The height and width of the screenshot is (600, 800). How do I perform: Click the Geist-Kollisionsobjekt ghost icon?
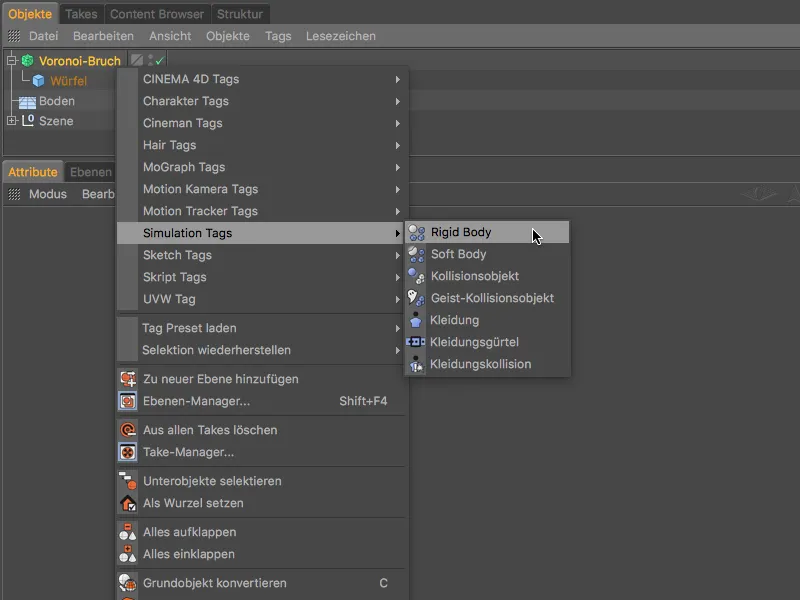coord(416,298)
